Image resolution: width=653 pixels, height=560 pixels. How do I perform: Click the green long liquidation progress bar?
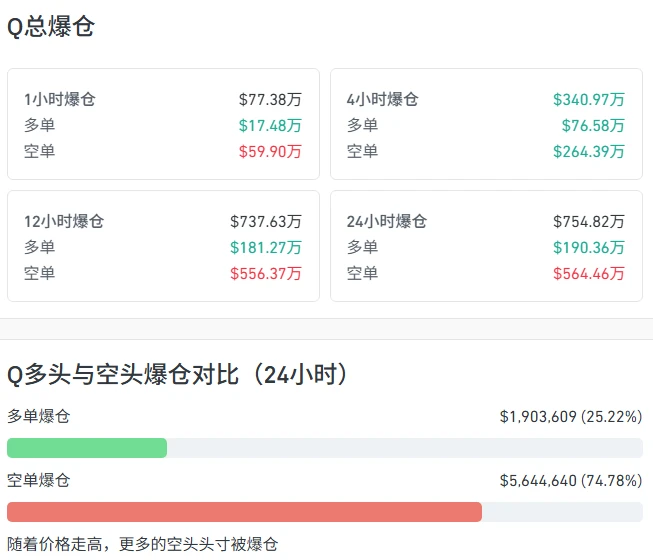[x=87, y=448]
